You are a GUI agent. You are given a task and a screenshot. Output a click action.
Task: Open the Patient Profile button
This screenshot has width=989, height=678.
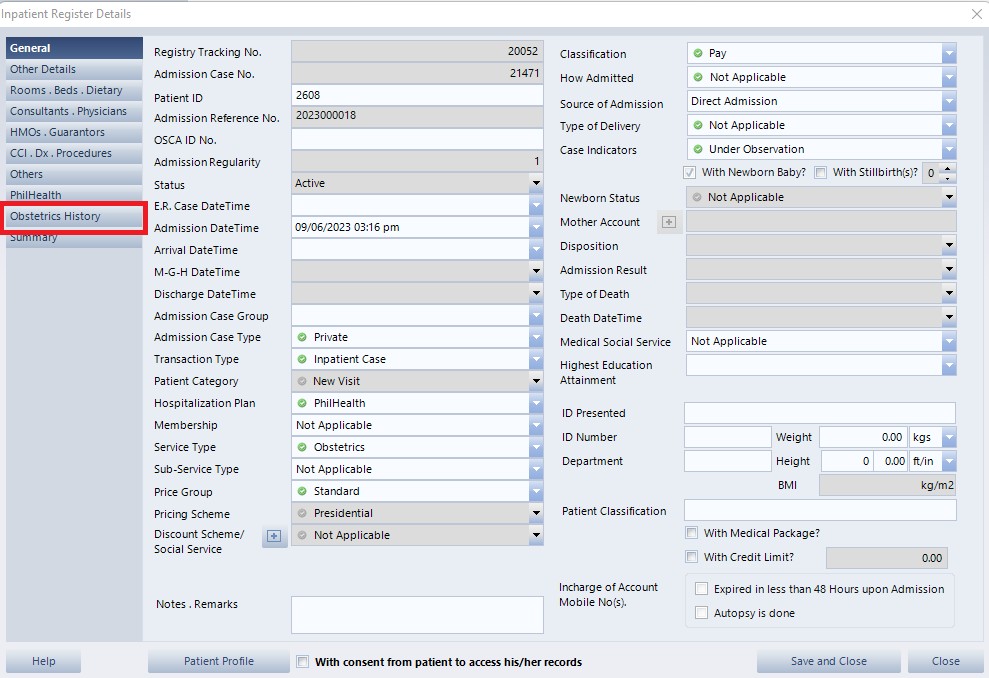pyautogui.click(x=218, y=661)
